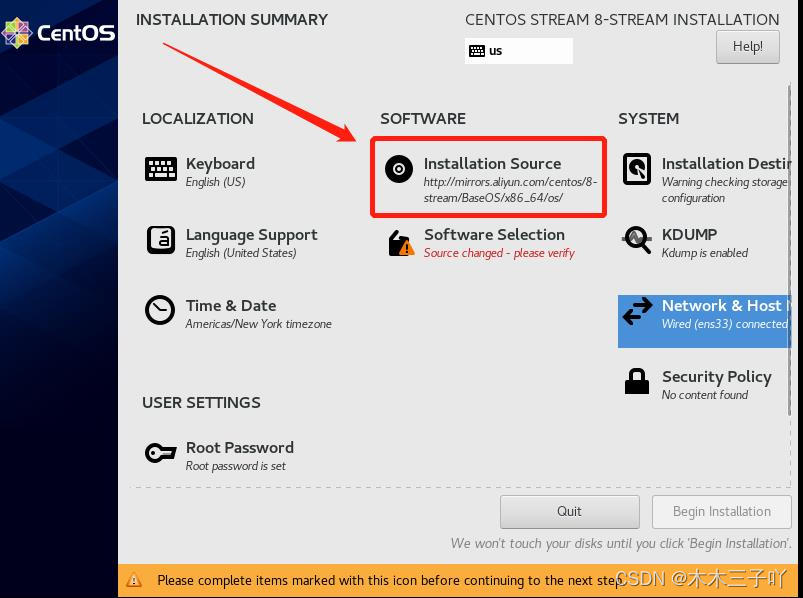Open the keyboard layout selector showing us
This screenshot has height=598, width=803.
(518, 50)
